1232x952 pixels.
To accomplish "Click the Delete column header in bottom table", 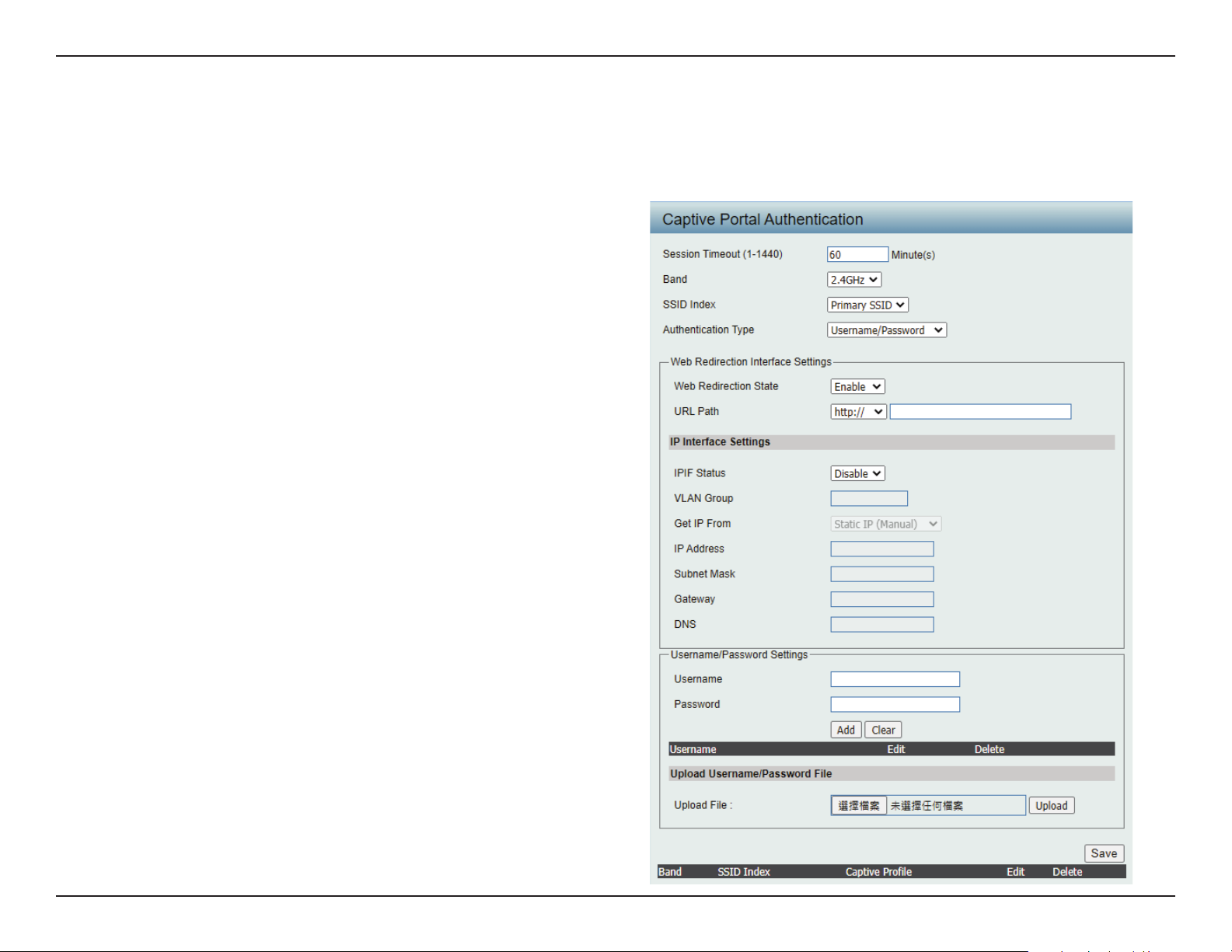I will click(1067, 872).
